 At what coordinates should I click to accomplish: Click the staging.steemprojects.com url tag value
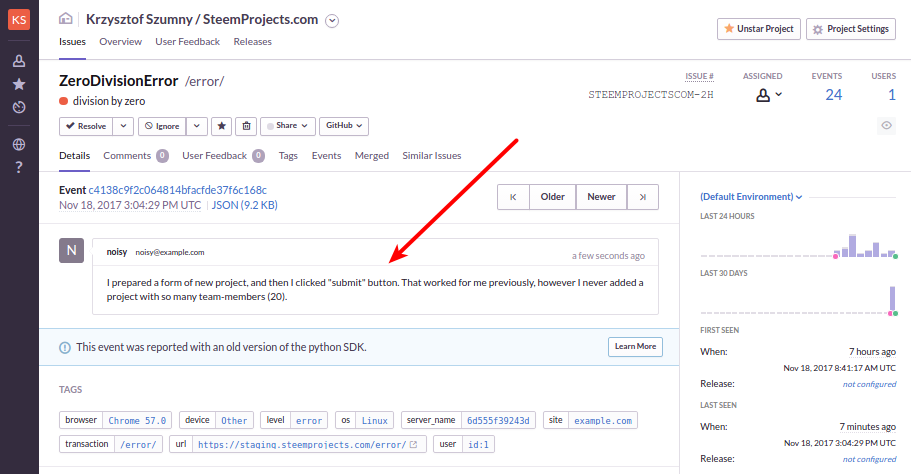(302, 444)
